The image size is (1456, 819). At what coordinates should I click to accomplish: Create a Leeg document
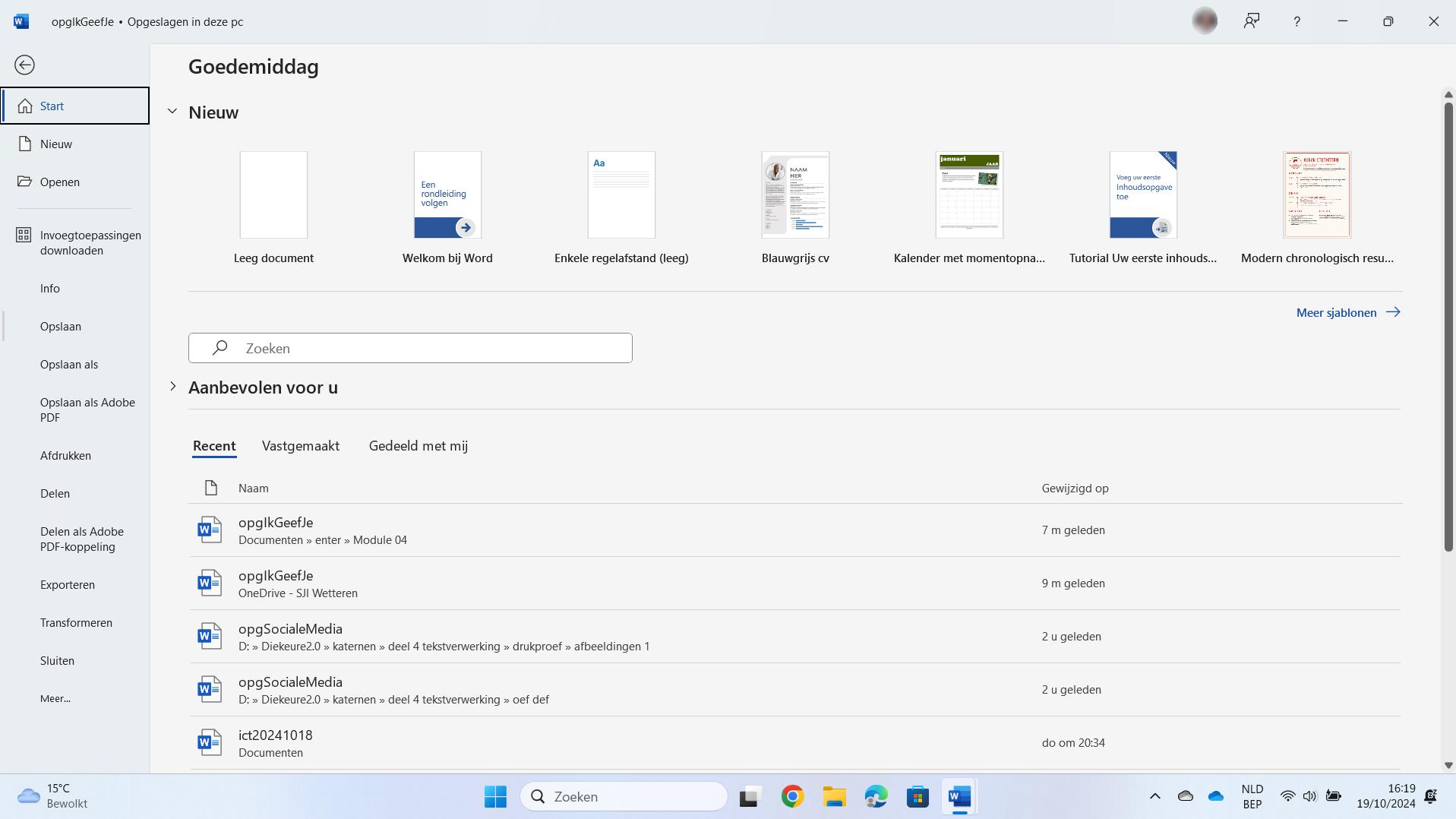click(x=273, y=208)
